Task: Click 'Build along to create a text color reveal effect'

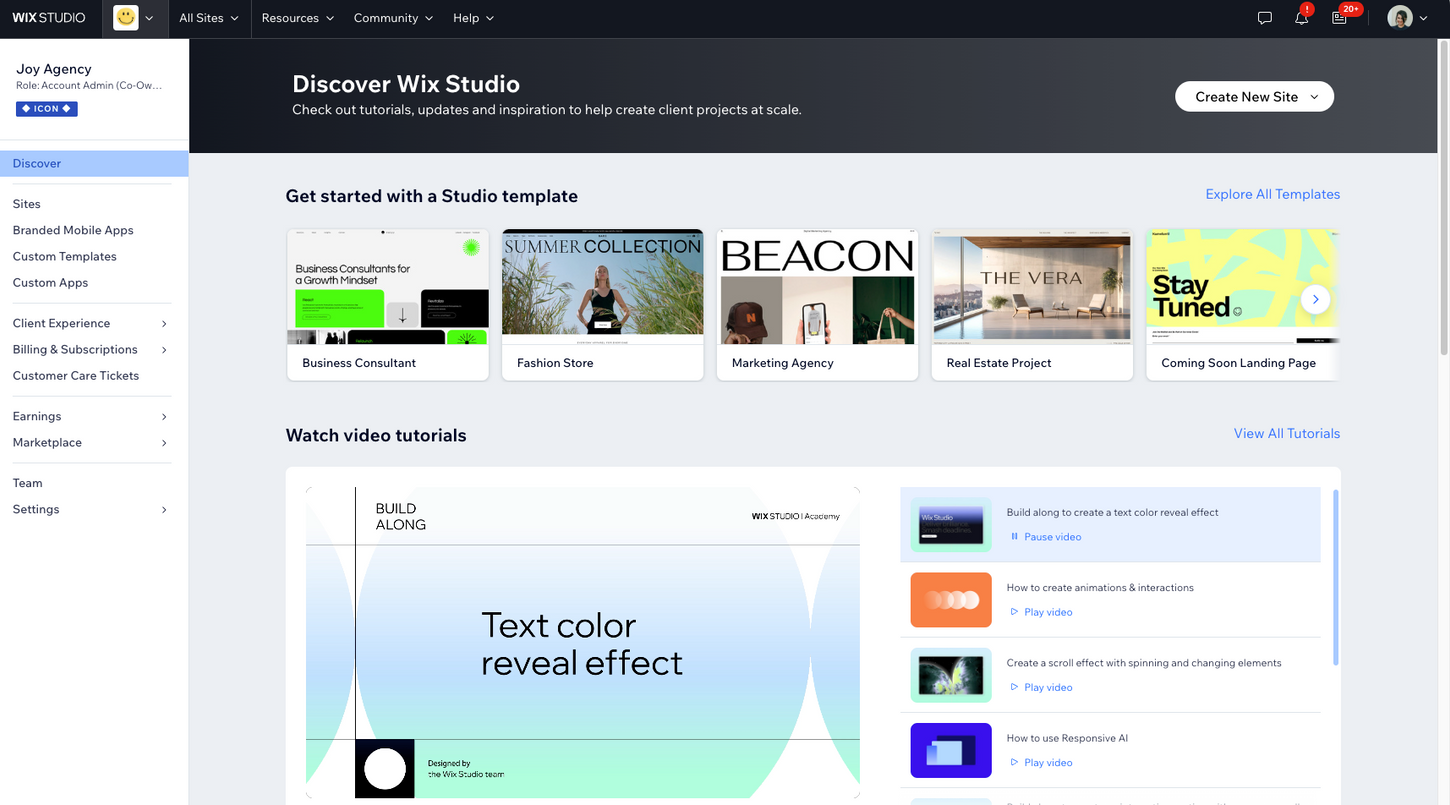Action: tap(1112, 512)
